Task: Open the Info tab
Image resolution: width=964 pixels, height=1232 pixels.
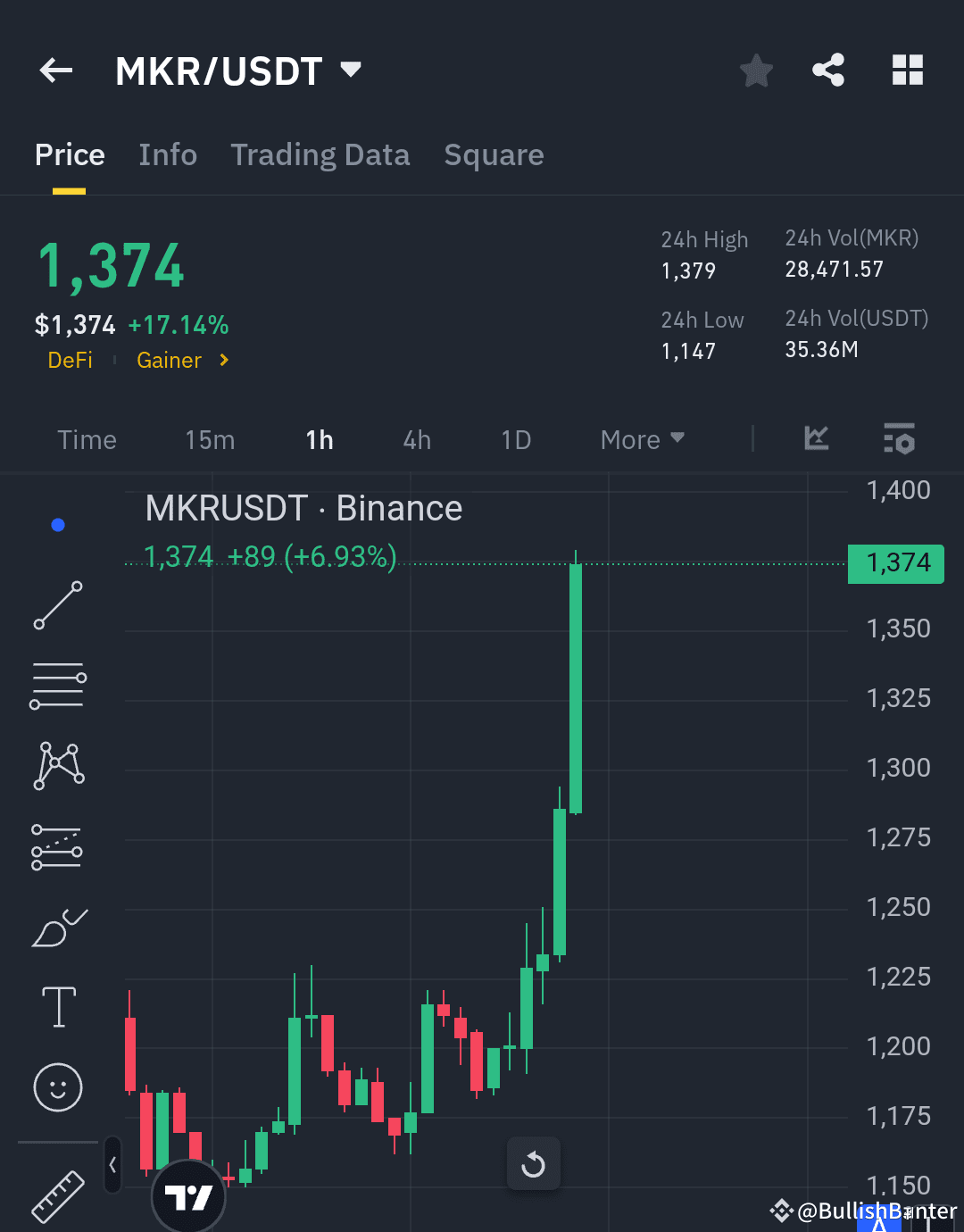Action: 168,154
